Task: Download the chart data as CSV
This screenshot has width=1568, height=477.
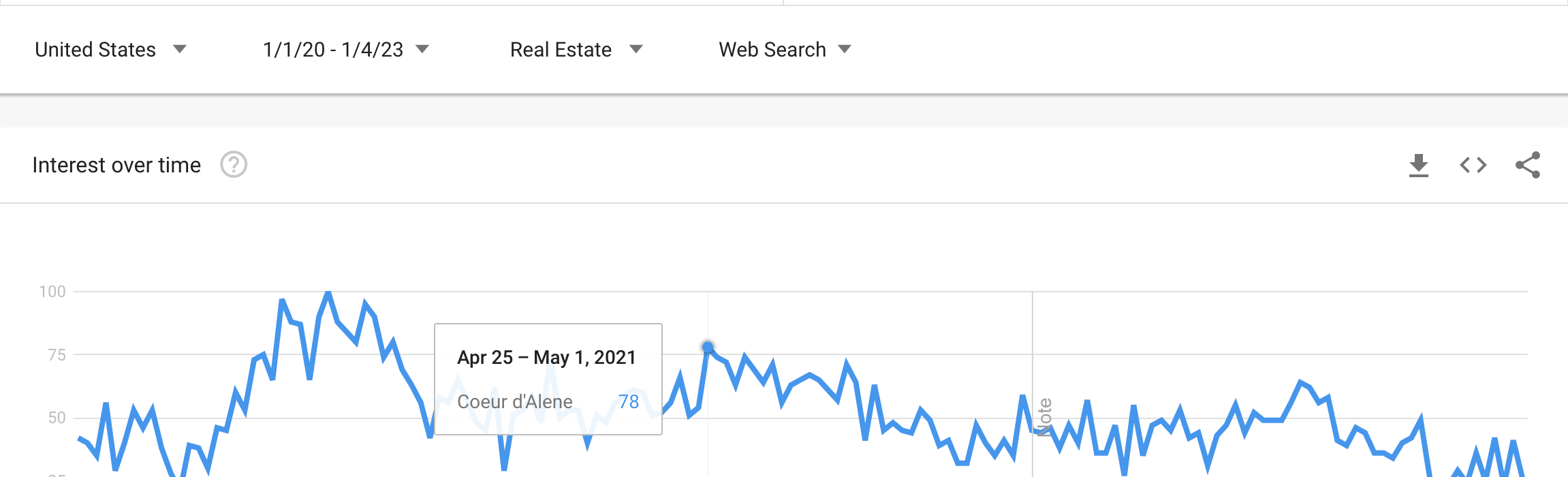Action: click(1418, 165)
